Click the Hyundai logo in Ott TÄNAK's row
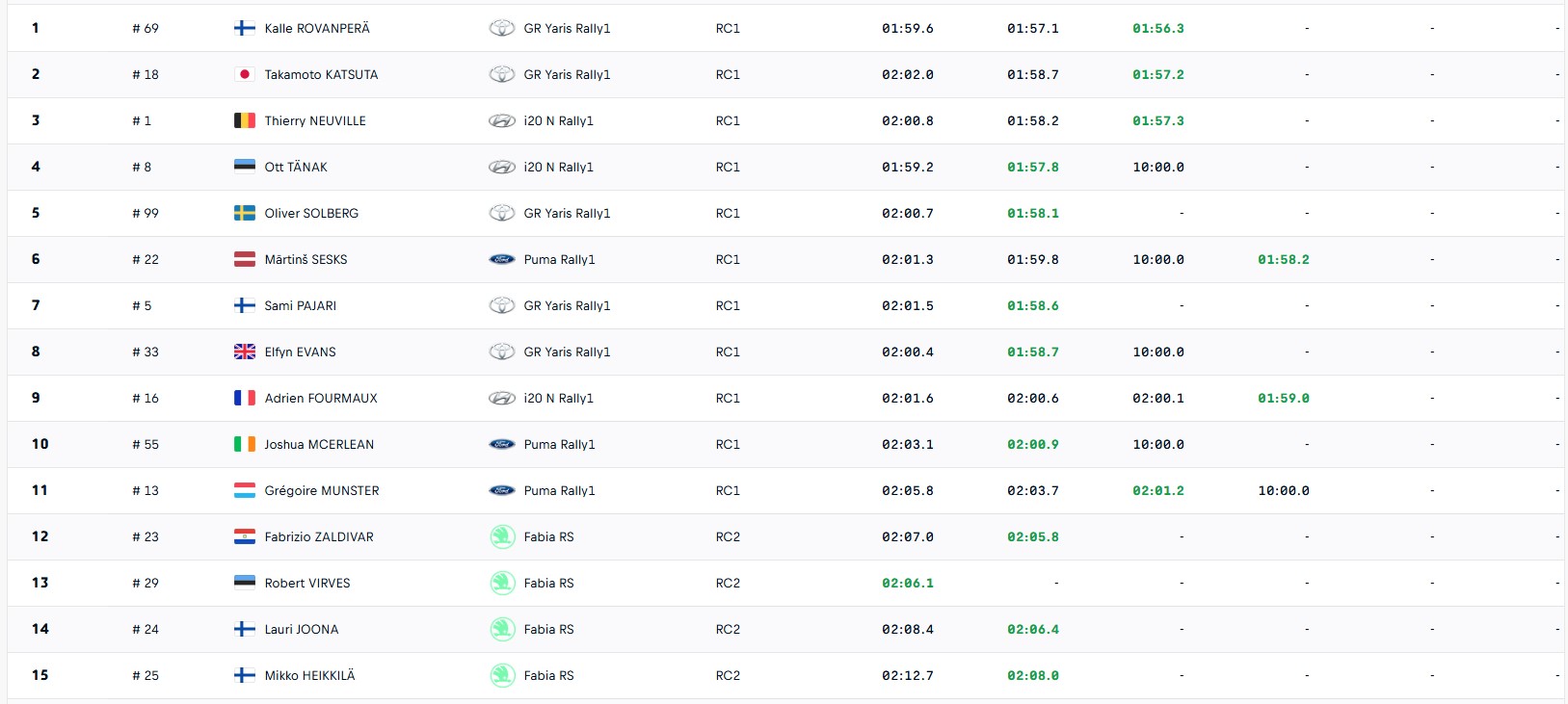 (502, 167)
